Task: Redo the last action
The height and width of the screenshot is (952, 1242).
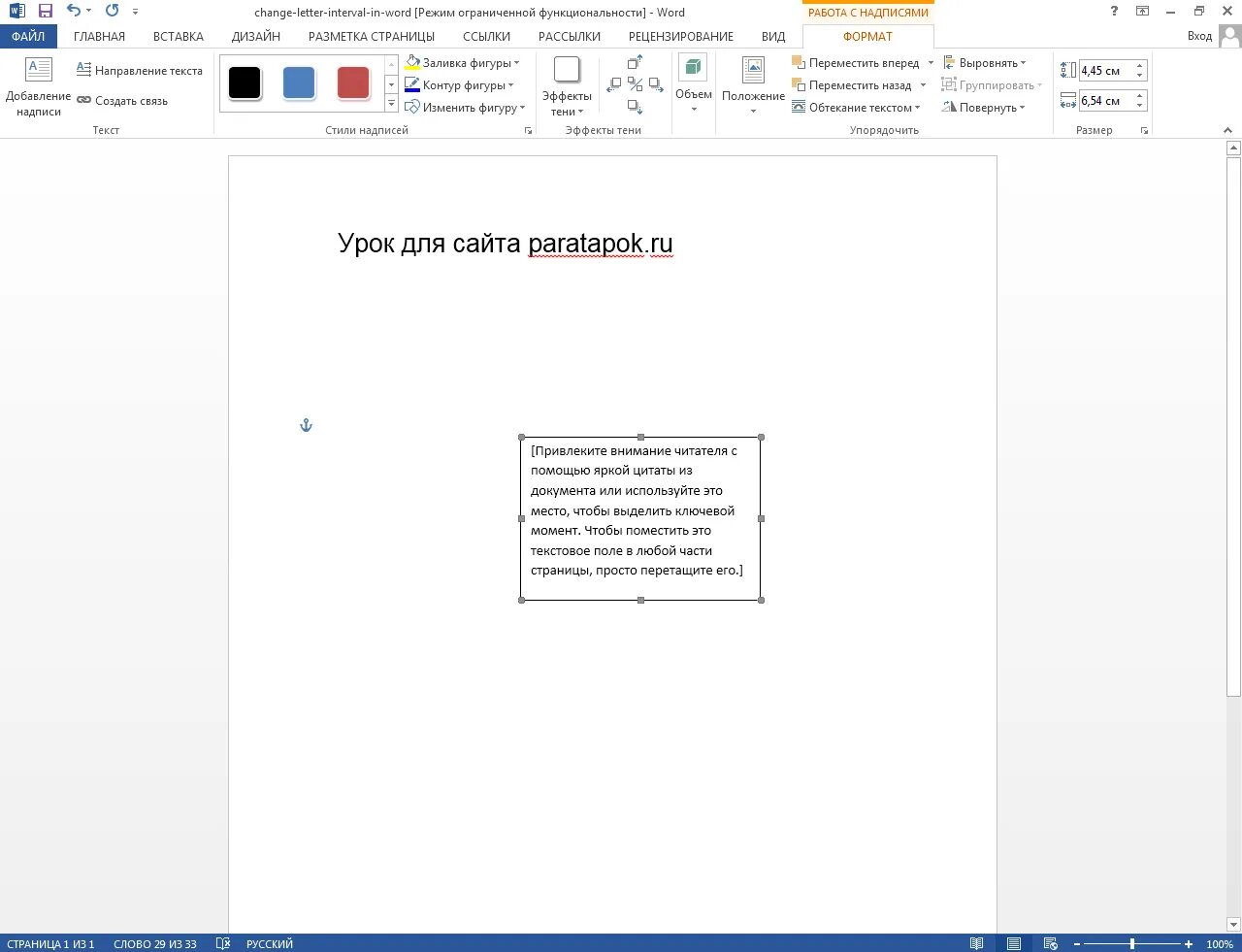Action: point(112,12)
